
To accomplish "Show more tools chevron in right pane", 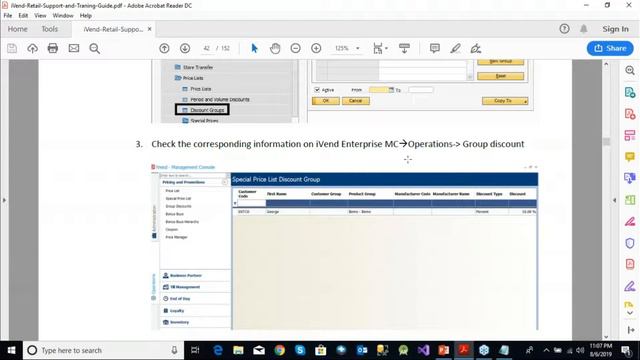I will coord(630,313).
